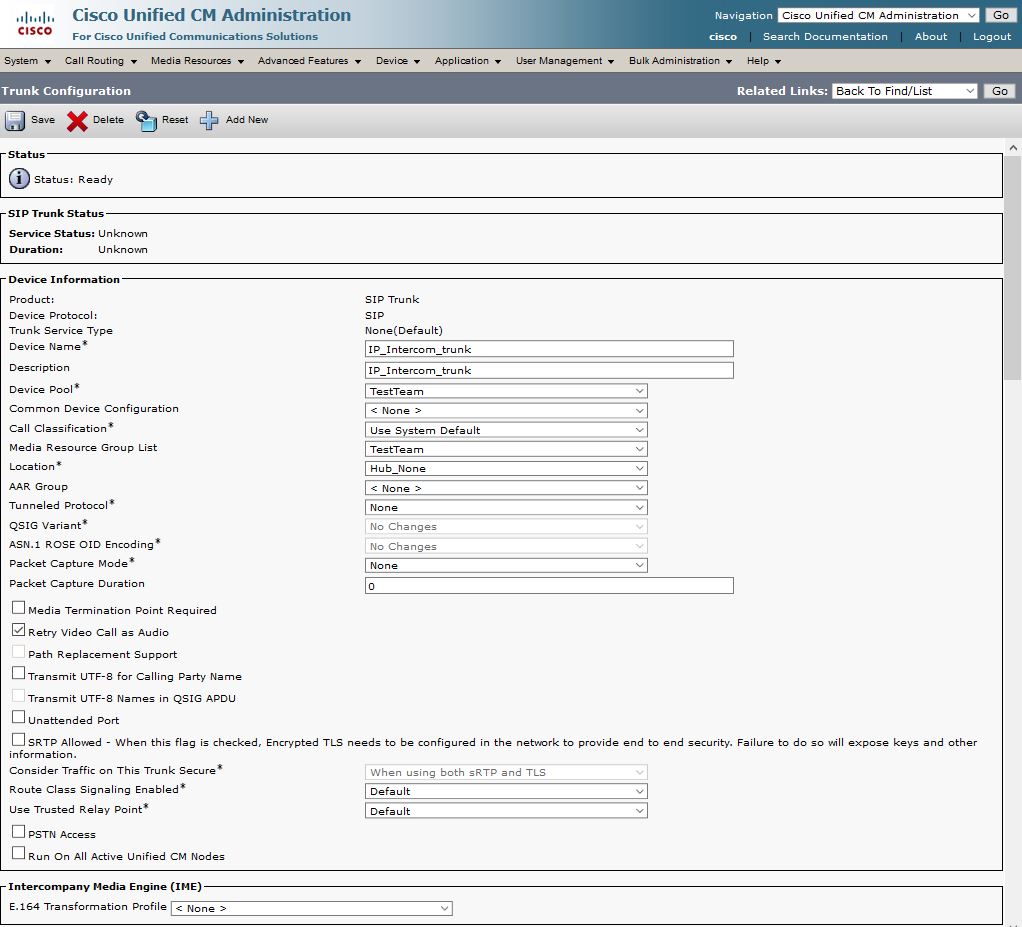1022x927 pixels.
Task: Open the Related Links dropdown
Action: click(x=904, y=91)
